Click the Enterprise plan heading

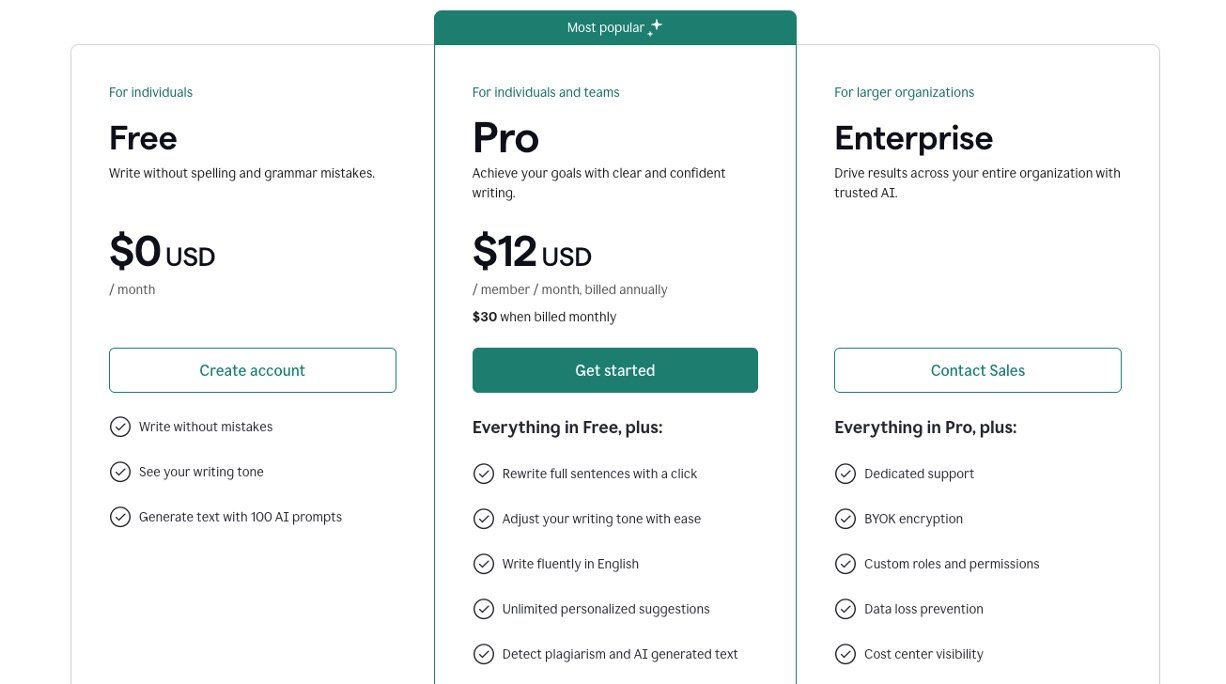pos(913,138)
